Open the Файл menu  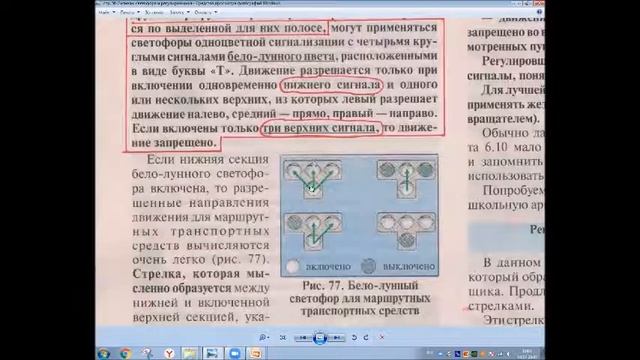pyautogui.click(x=106, y=13)
